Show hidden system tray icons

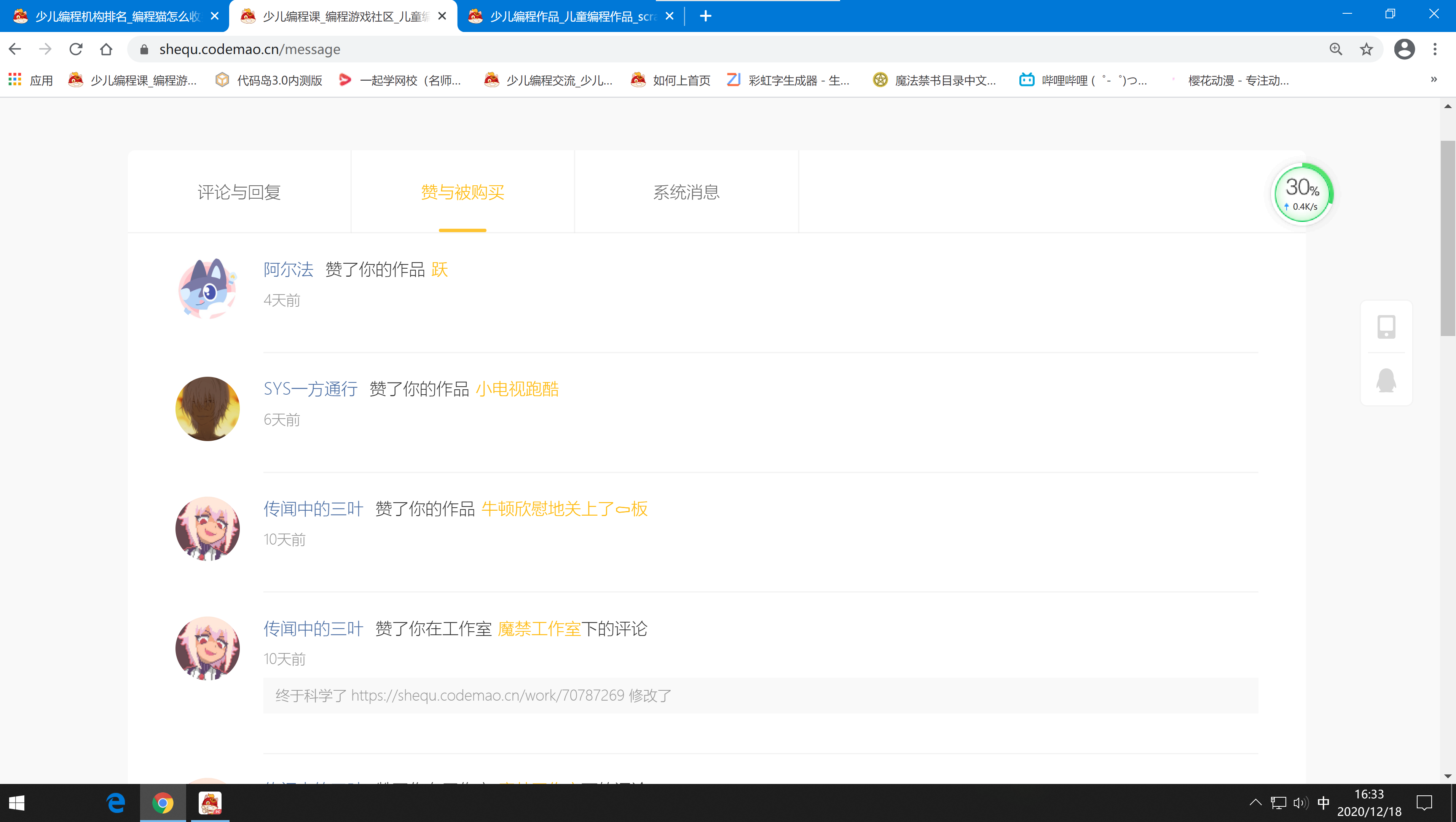1255,802
